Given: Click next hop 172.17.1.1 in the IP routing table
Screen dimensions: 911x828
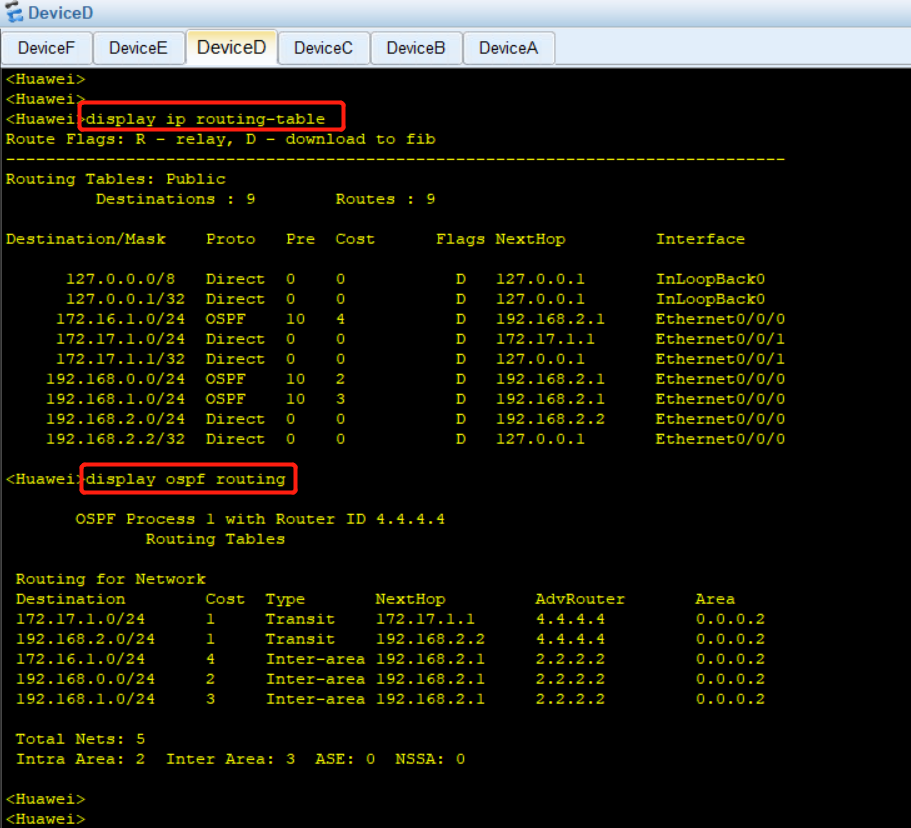Looking at the screenshot, I should [x=545, y=339].
